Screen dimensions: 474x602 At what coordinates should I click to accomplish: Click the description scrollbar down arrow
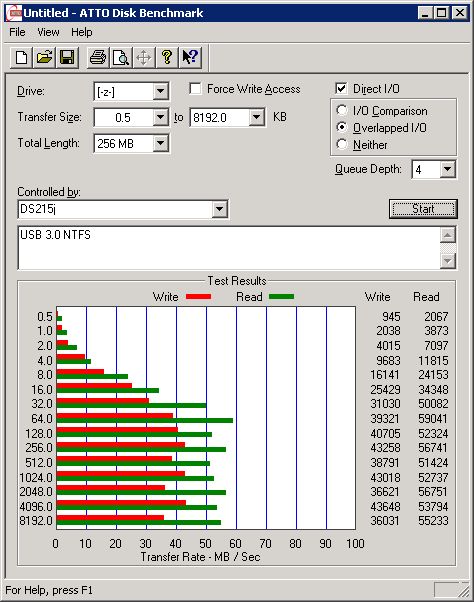coord(448,261)
